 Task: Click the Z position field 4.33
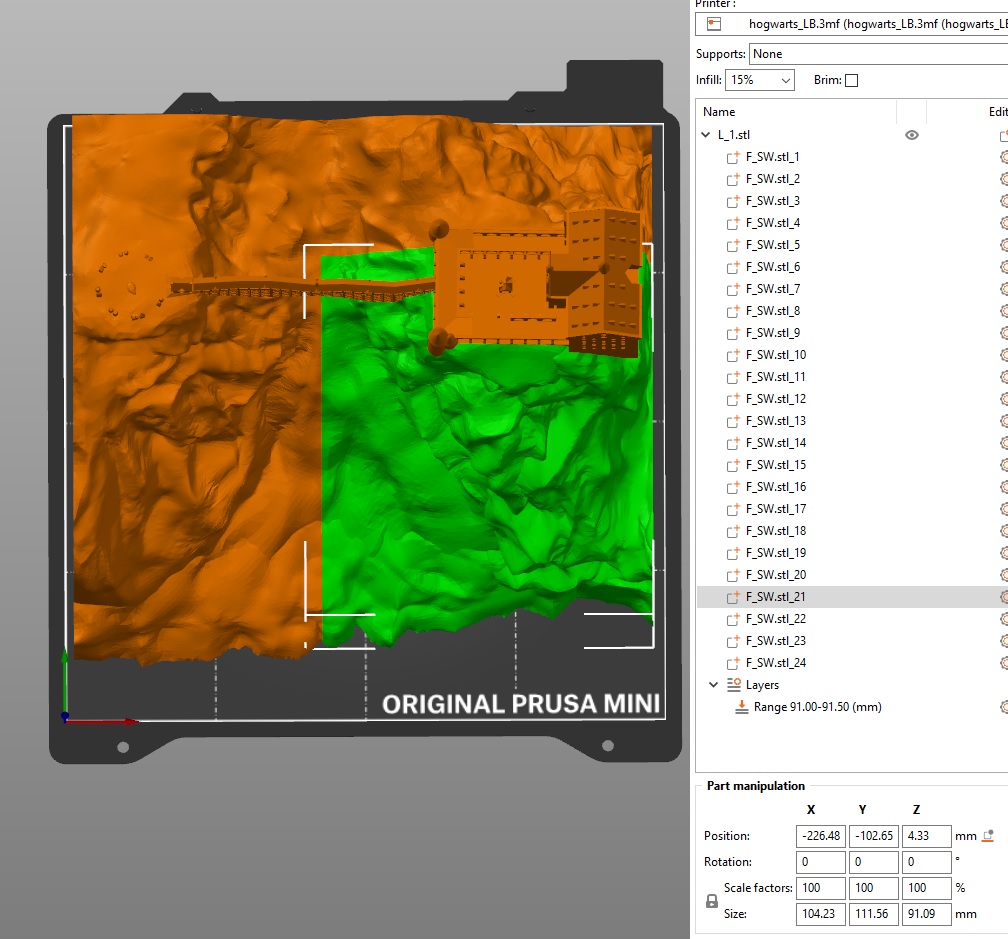coord(926,836)
